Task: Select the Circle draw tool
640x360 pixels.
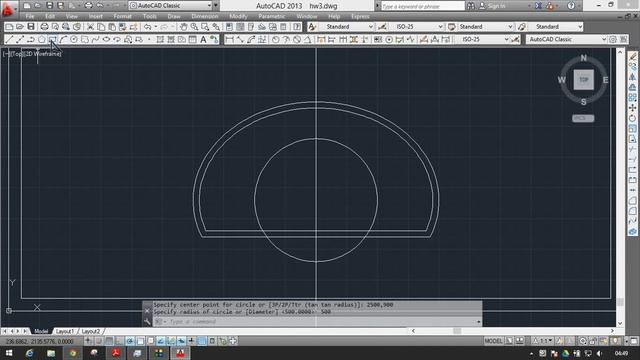Action: [74, 39]
